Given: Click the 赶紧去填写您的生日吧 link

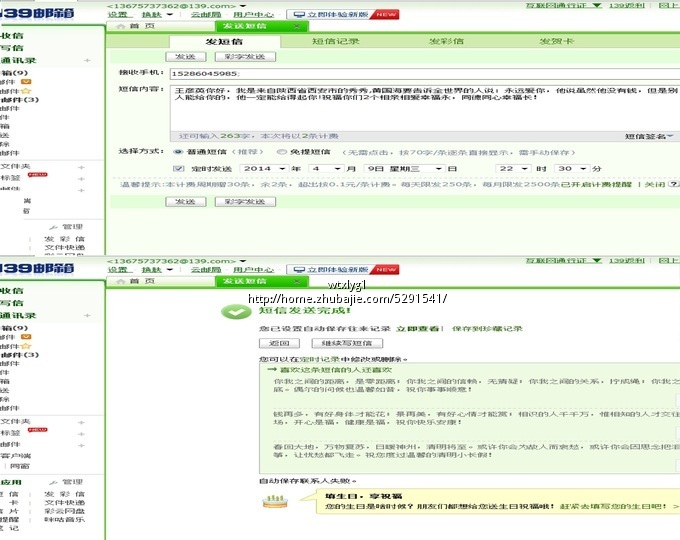Looking at the screenshot, I should [x=613, y=506].
